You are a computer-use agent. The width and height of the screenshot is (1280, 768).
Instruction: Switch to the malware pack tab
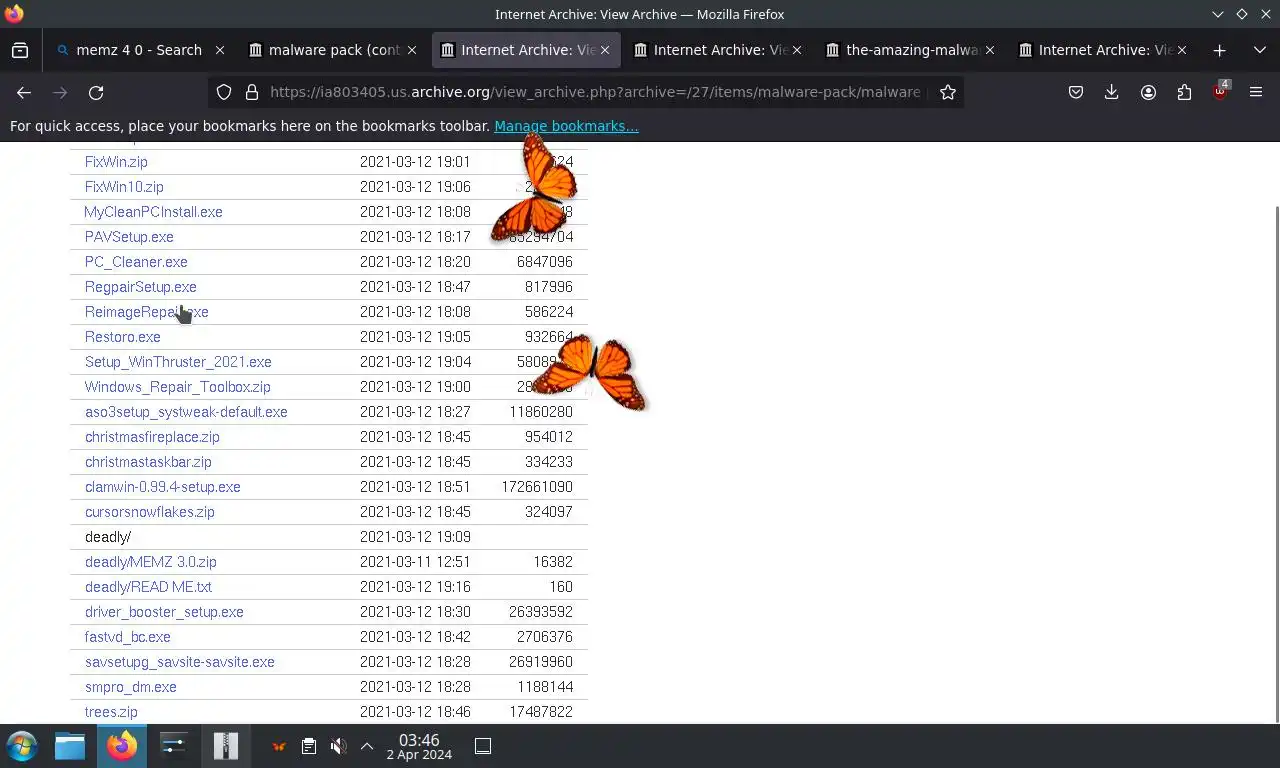[334, 50]
